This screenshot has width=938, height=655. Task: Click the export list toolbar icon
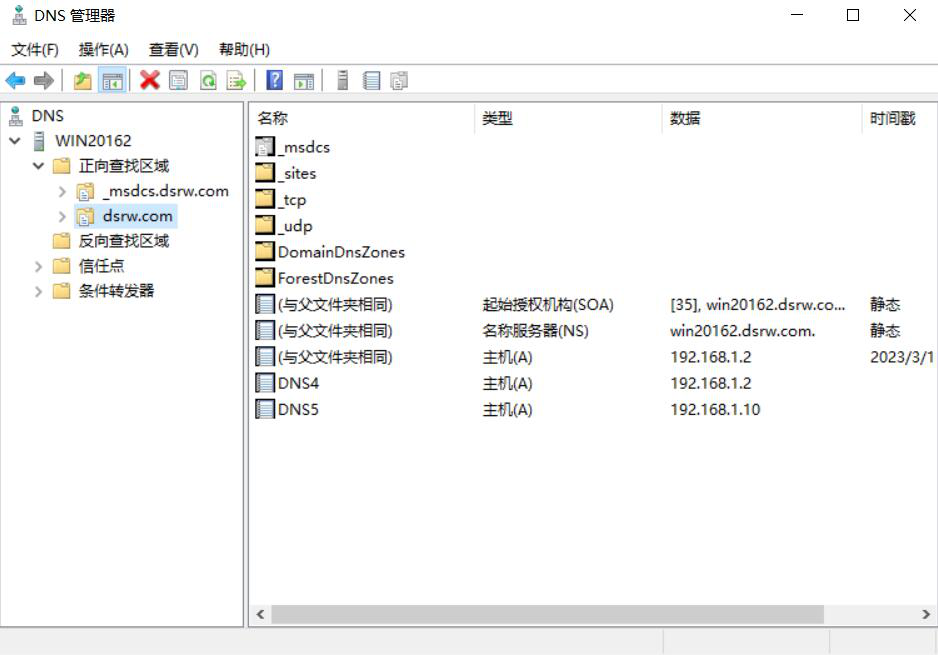coord(236,80)
